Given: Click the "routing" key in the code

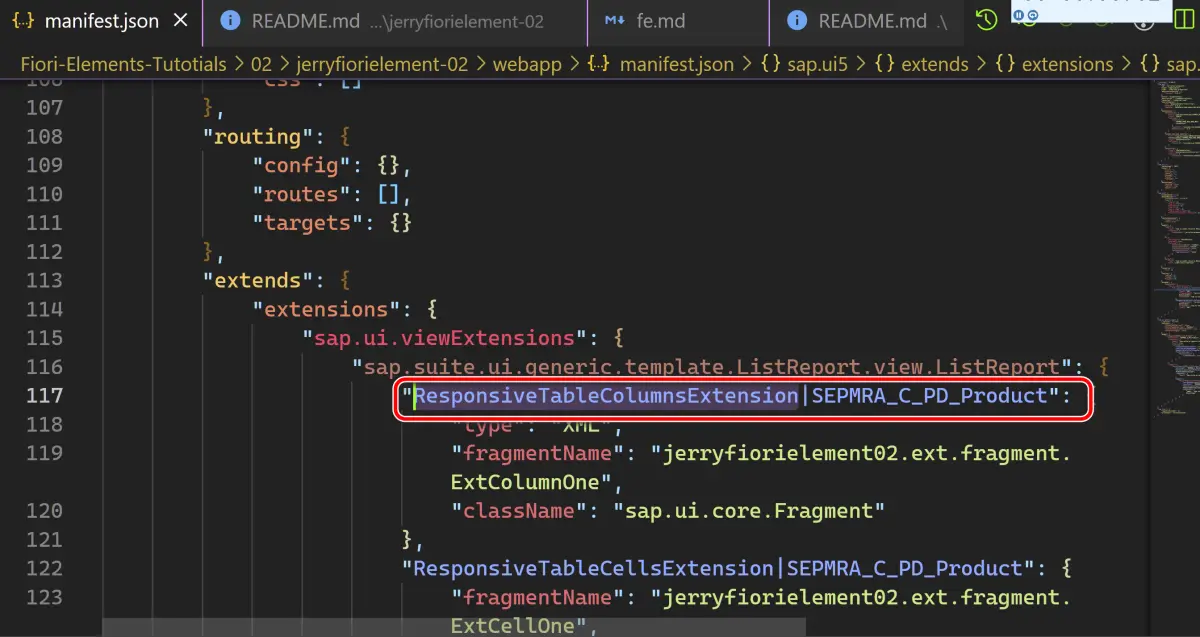Looking at the screenshot, I should [257, 136].
